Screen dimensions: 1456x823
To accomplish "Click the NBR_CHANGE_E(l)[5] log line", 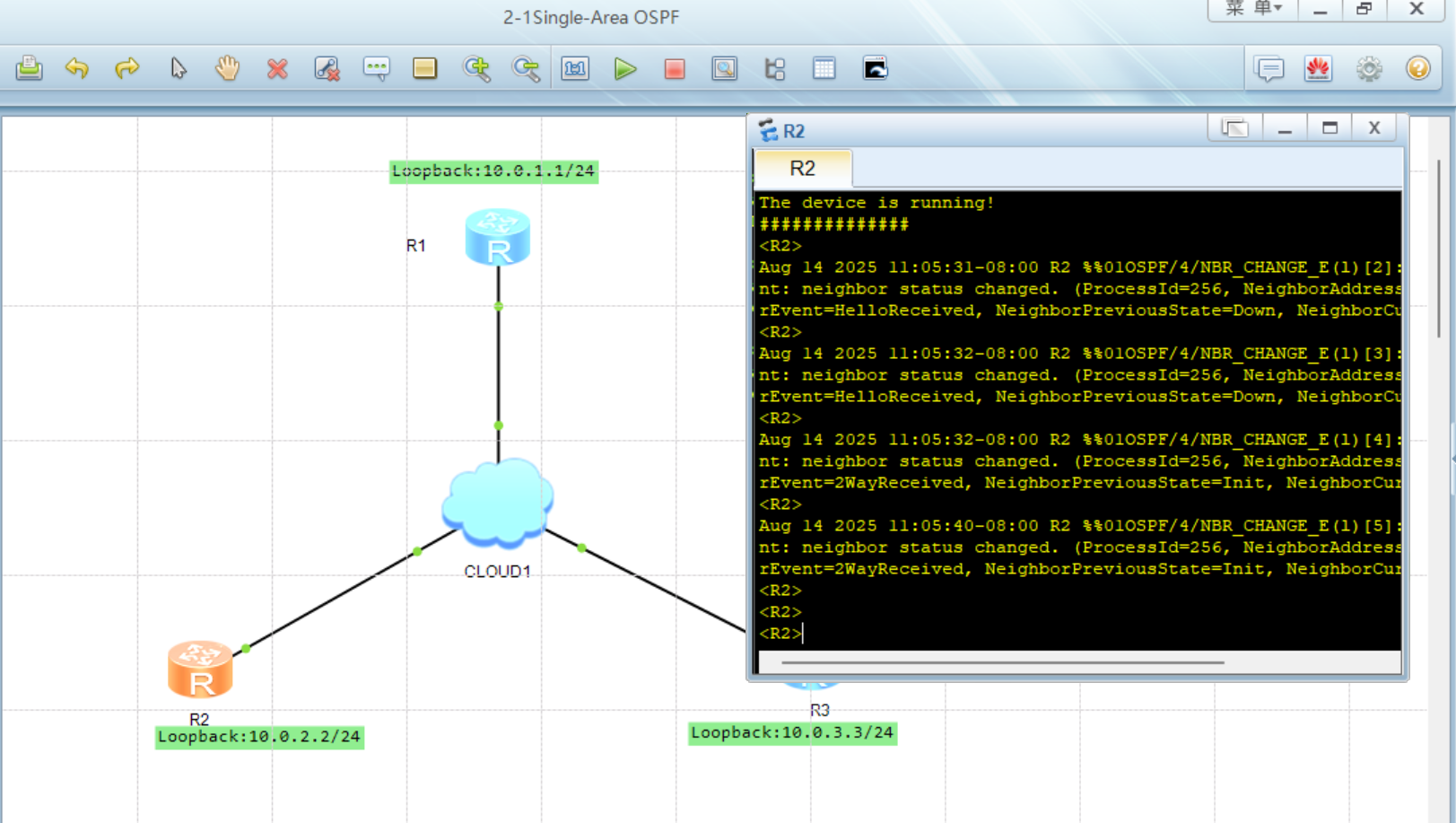I will click(1079, 526).
